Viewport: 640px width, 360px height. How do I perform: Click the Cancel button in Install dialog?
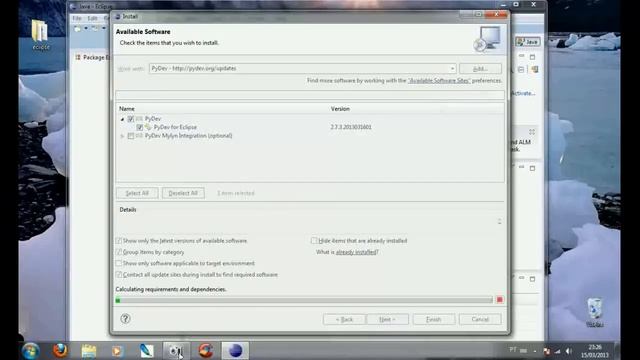(480, 319)
